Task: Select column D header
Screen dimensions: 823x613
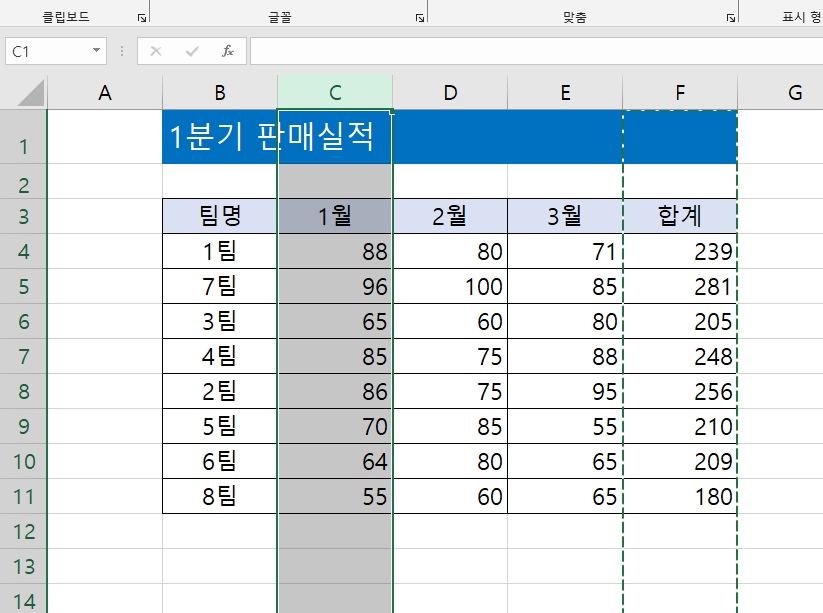Action: point(450,93)
